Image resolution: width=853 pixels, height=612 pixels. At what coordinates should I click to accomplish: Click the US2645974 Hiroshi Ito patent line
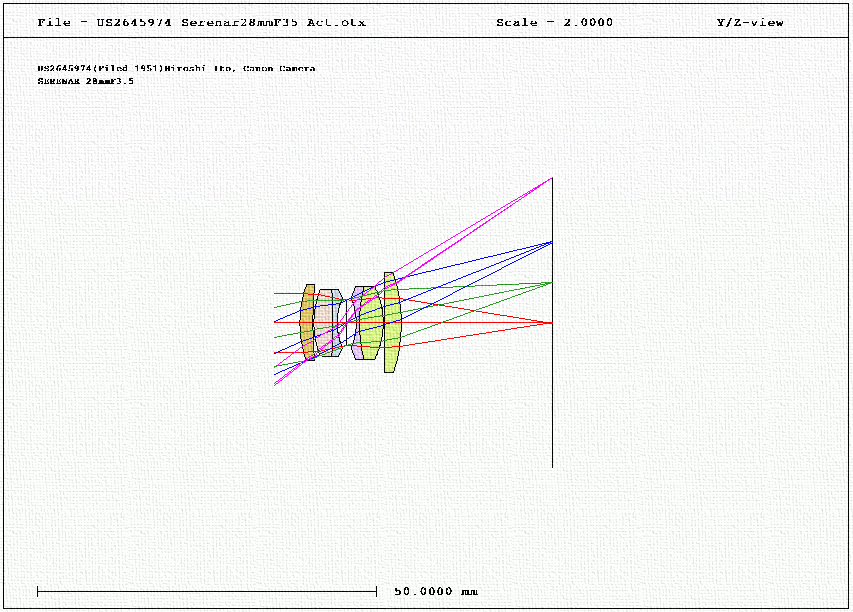tap(176, 69)
